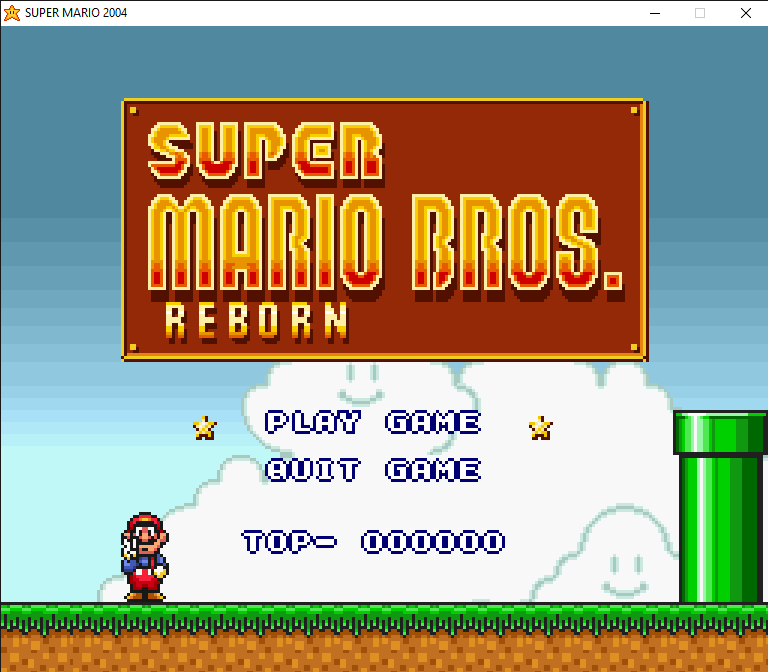Click the SUPER MARIO 2004 window title

76,13
